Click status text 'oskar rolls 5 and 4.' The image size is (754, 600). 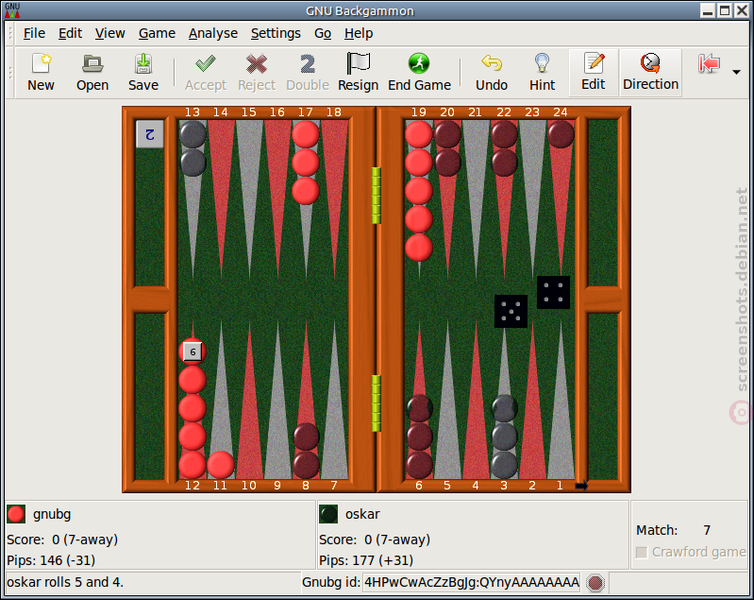tap(65, 582)
